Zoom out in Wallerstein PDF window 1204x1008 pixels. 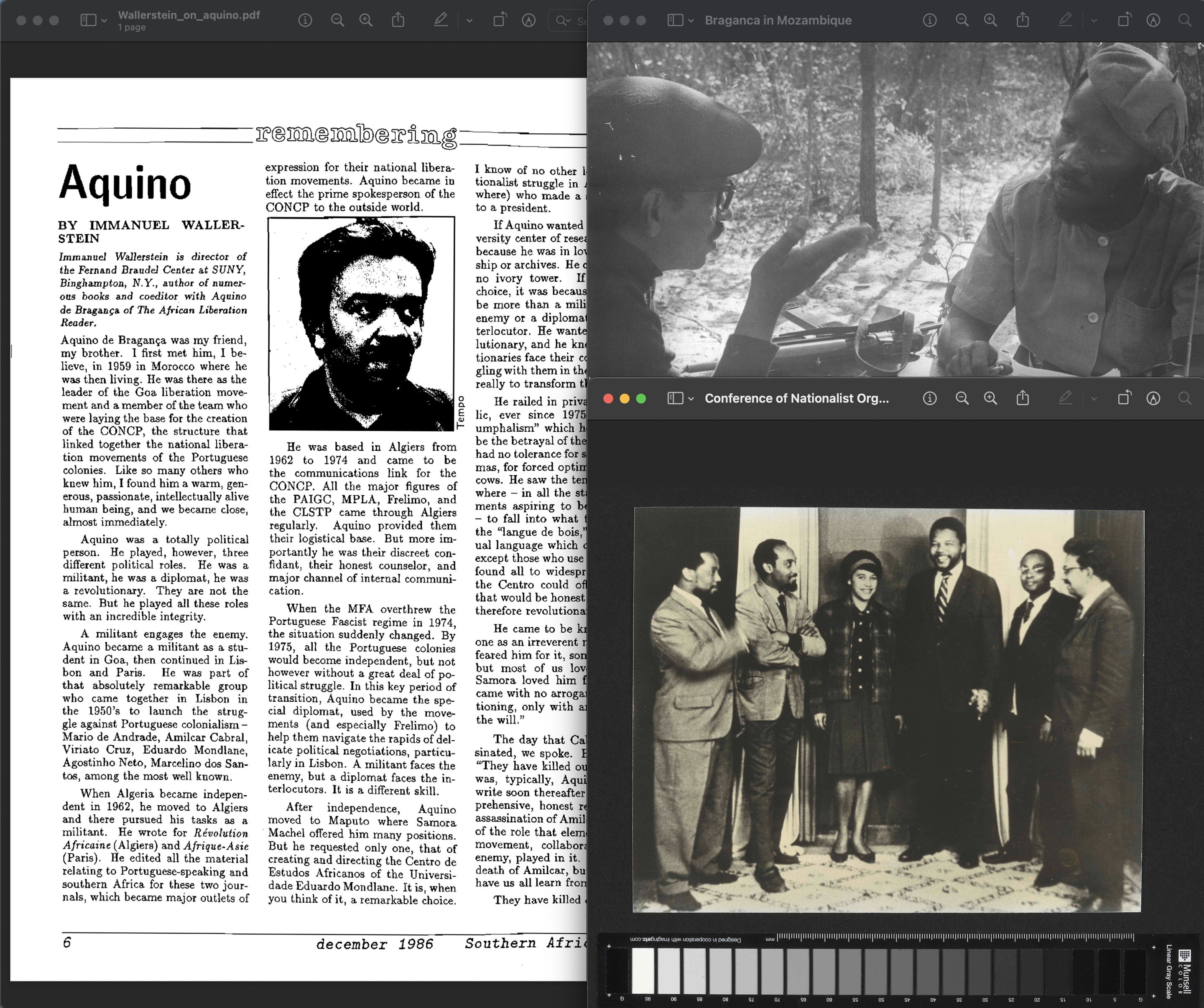pyautogui.click(x=338, y=20)
